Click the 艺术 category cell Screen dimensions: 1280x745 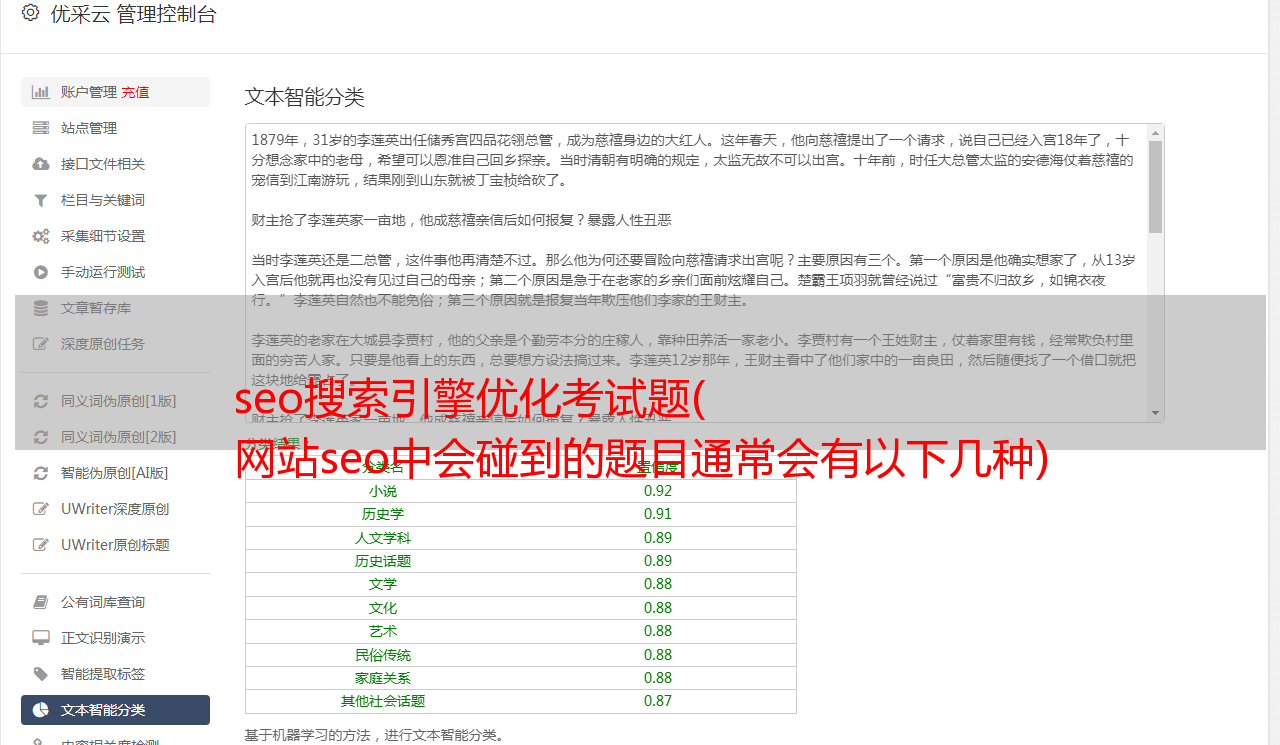coord(383,631)
